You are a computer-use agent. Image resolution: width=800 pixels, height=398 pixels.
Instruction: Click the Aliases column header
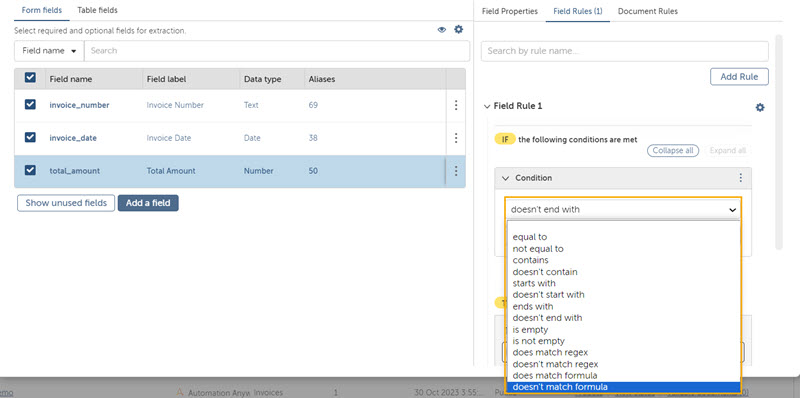321,79
